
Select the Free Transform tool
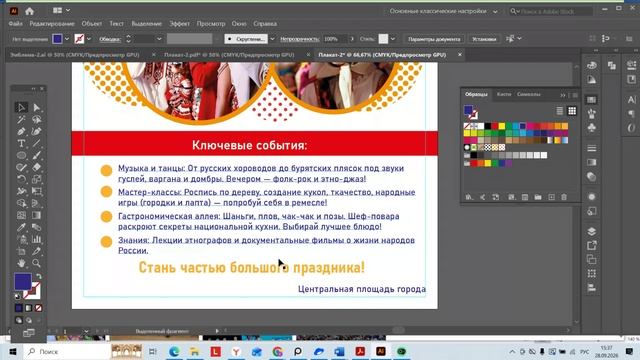[37, 191]
